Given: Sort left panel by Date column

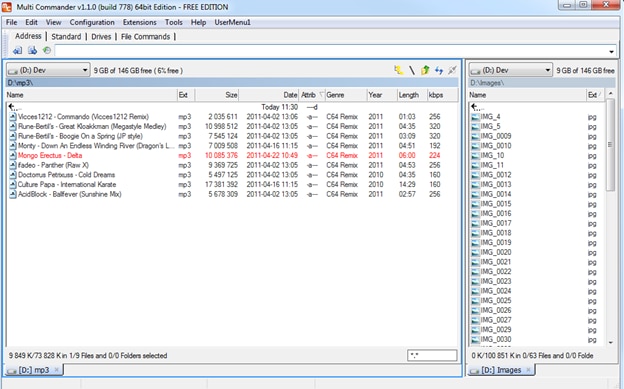Looking at the screenshot, I should (x=269, y=95).
